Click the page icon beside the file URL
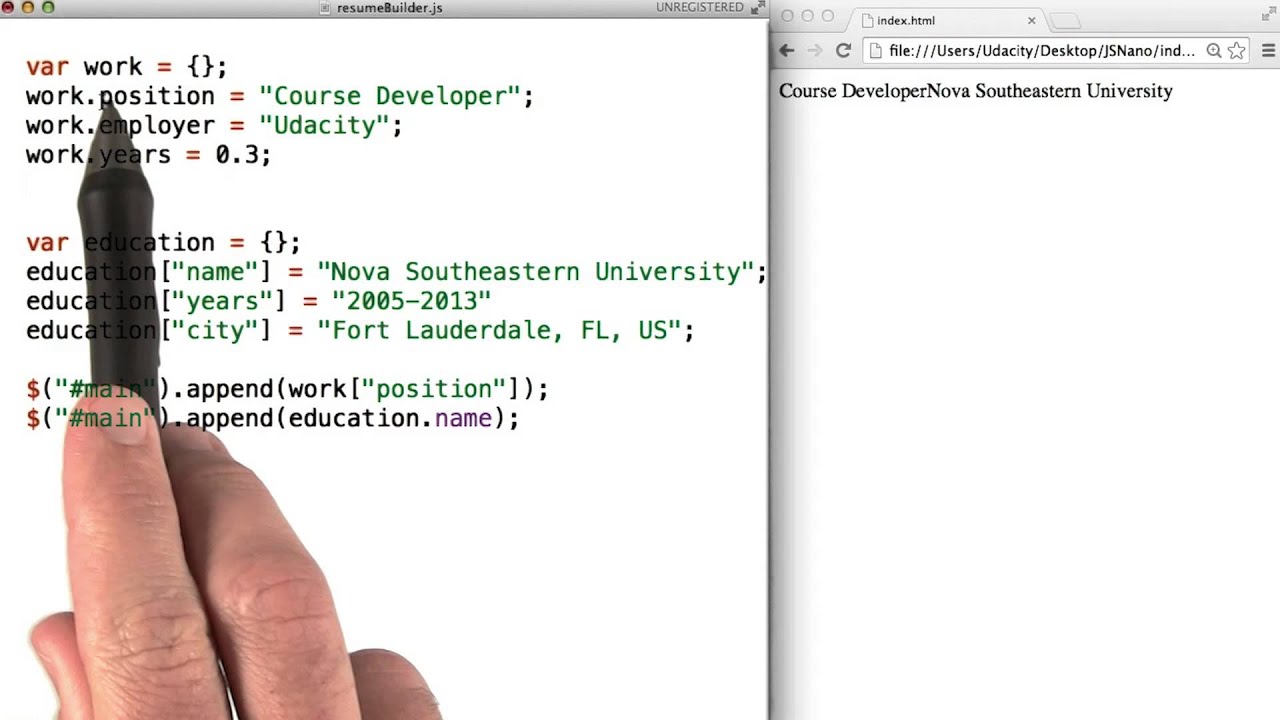 point(877,51)
